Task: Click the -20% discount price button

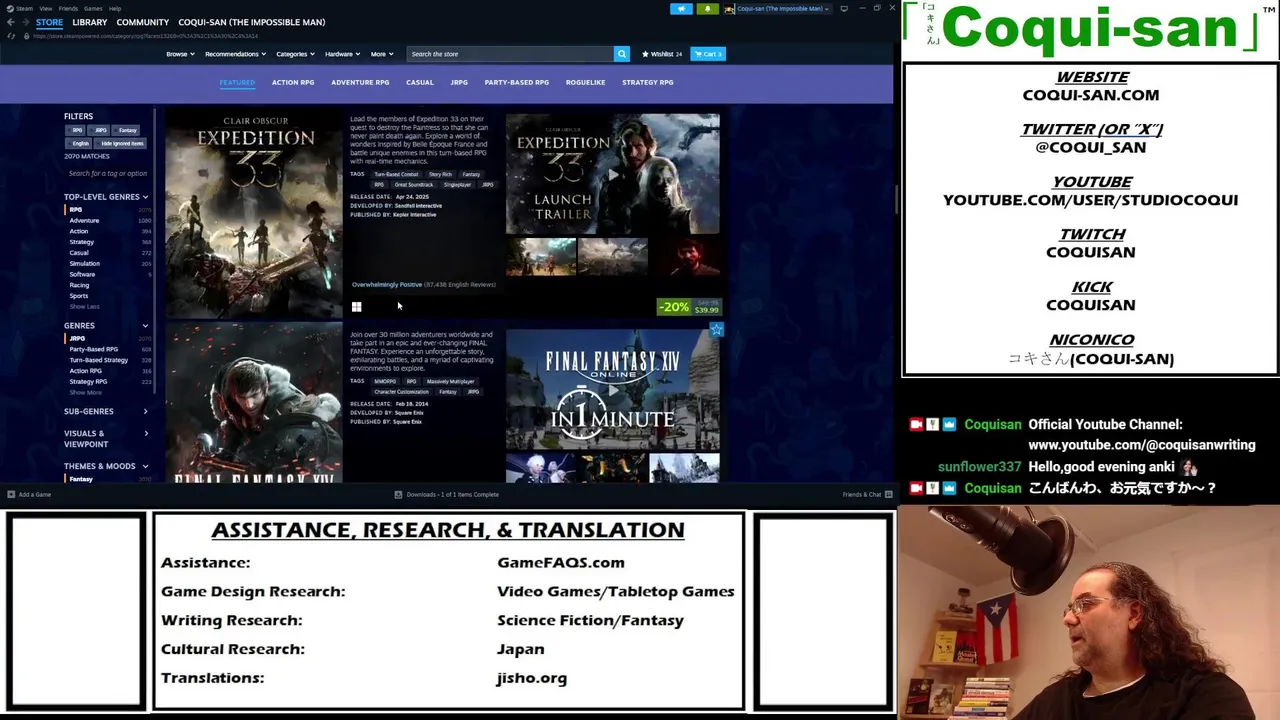Action: click(689, 307)
